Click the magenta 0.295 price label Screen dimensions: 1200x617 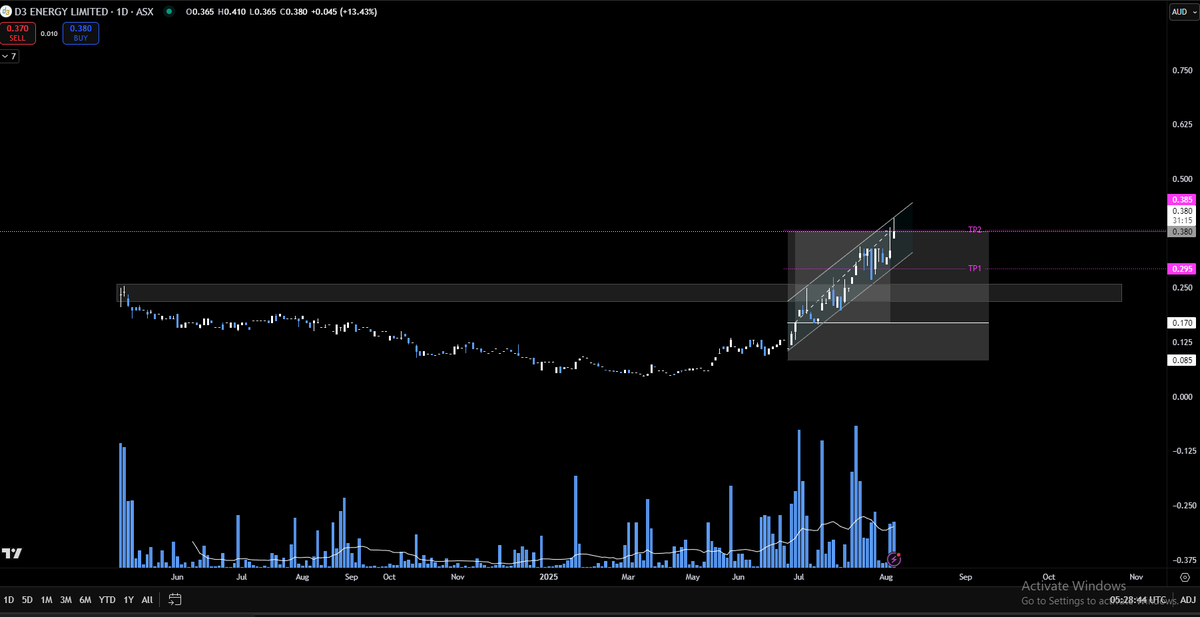[1181, 269]
